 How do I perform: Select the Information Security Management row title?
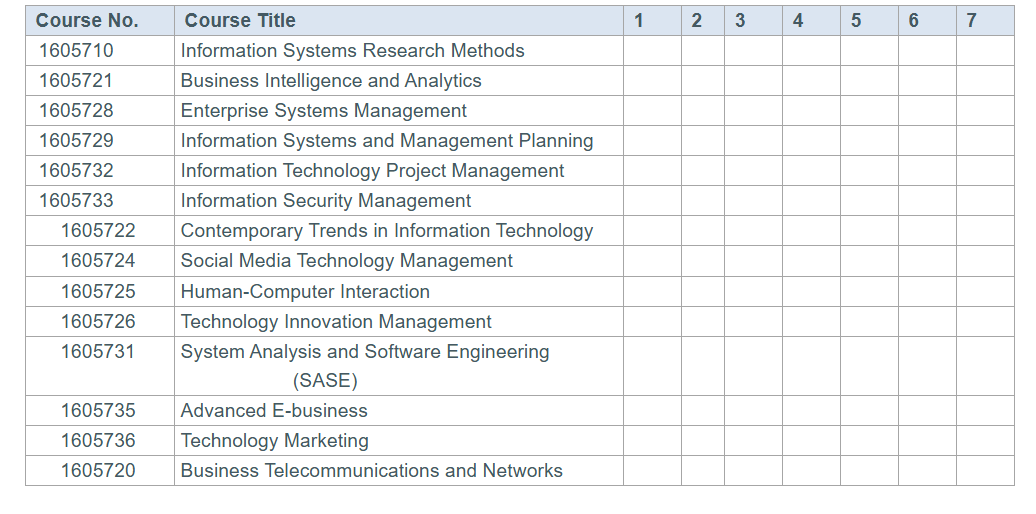point(326,201)
